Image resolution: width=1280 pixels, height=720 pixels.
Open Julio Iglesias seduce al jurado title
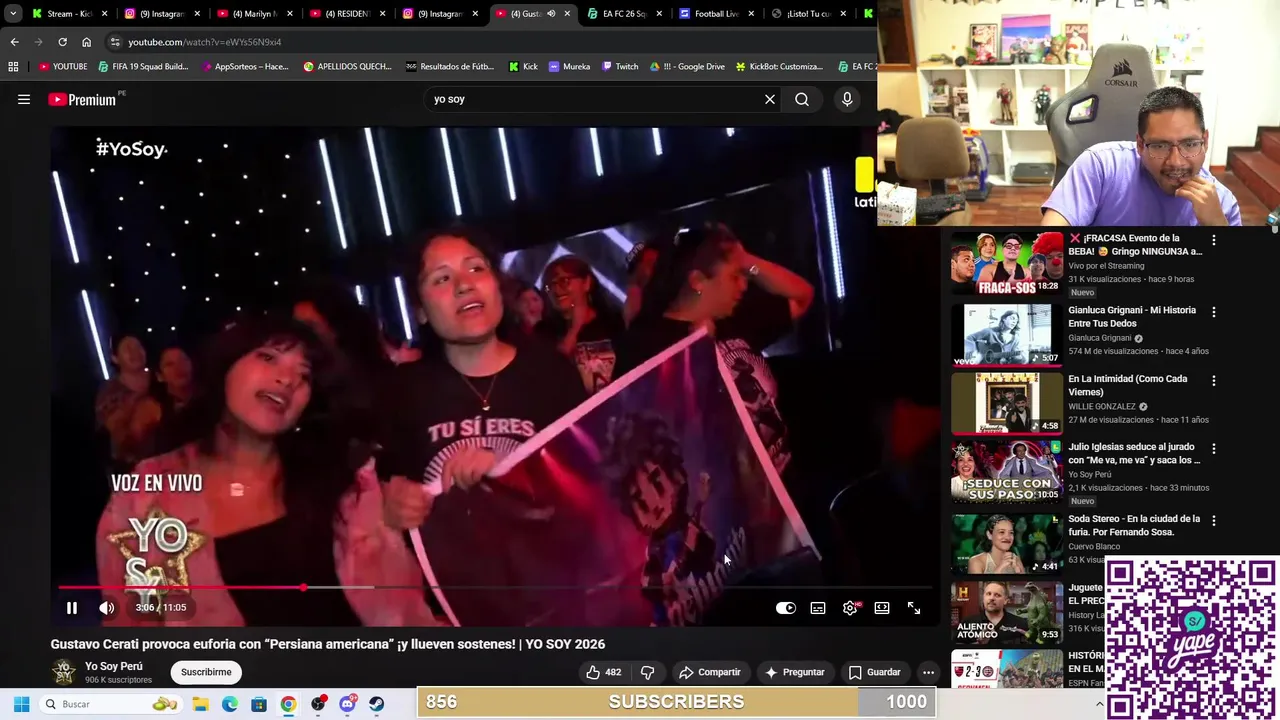[1134, 453]
